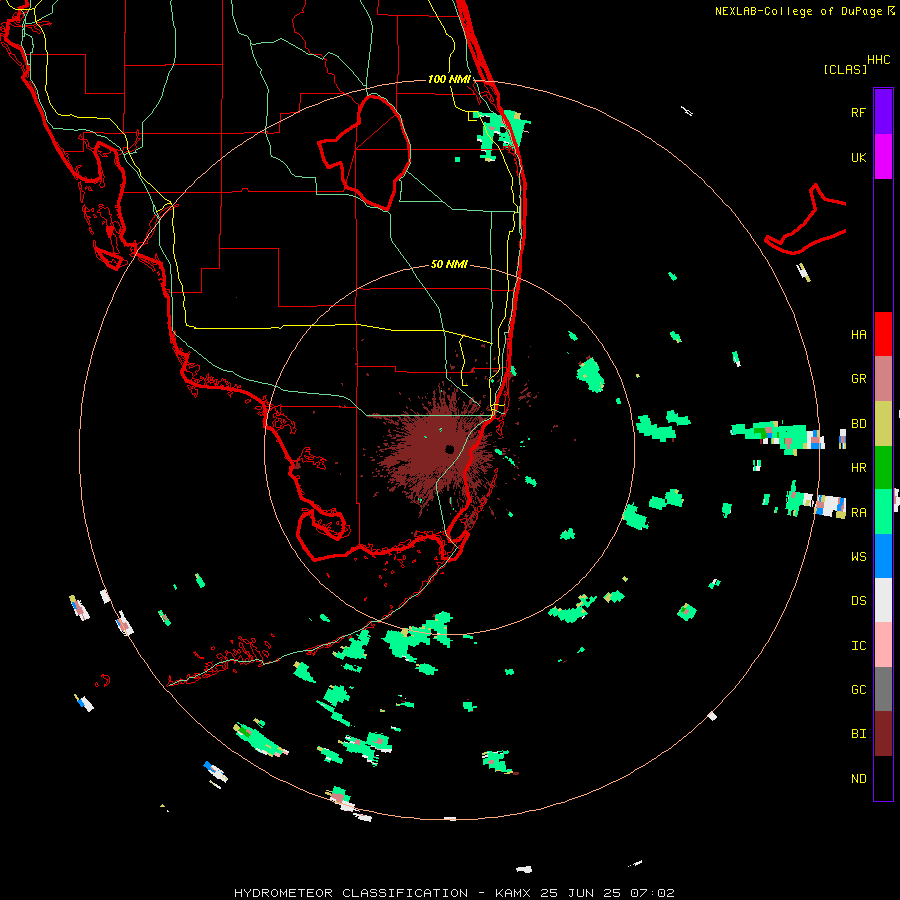Click the KAMX radar site center dot
This screenshot has width=900, height=900.
pos(449,449)
